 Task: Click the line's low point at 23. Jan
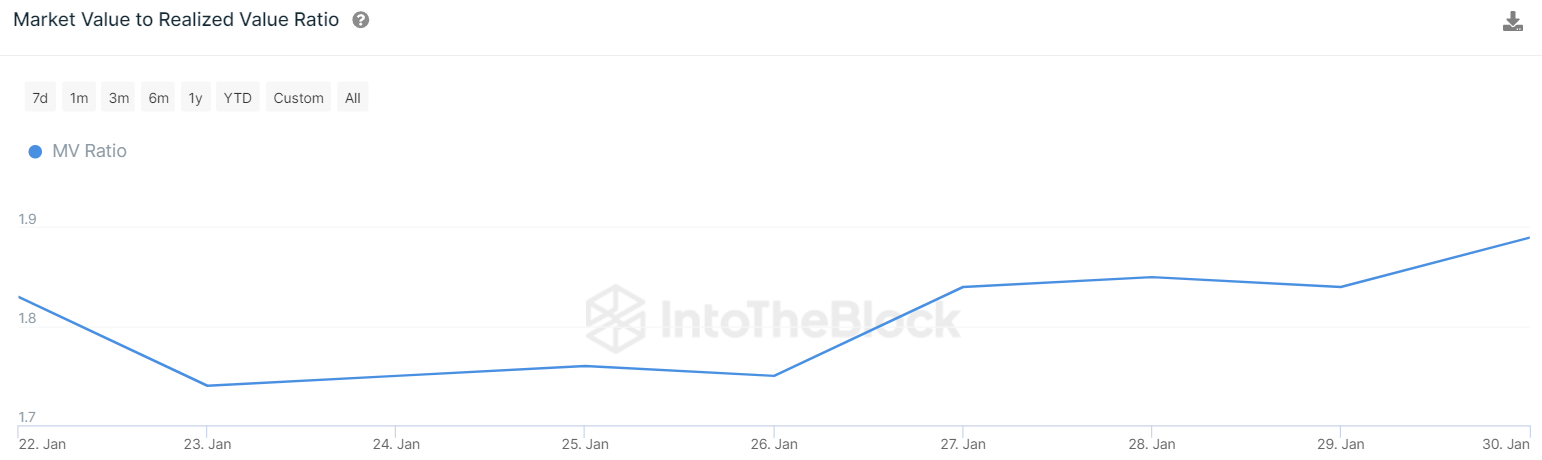coord(207,385)
